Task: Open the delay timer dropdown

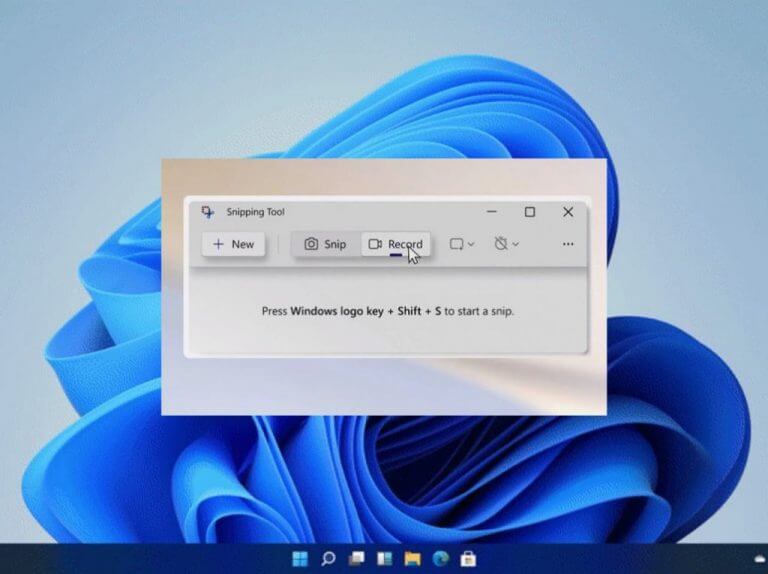Action: [506, 244]
